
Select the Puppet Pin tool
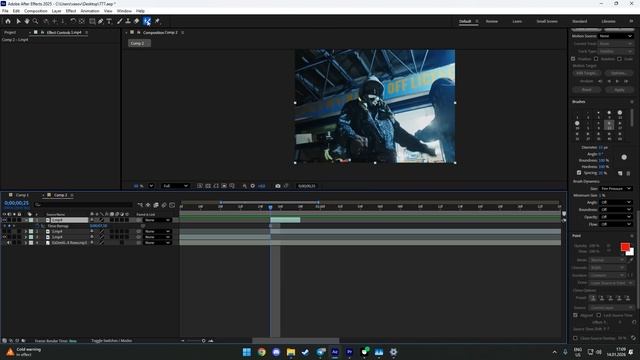click(x=158, y=21)
